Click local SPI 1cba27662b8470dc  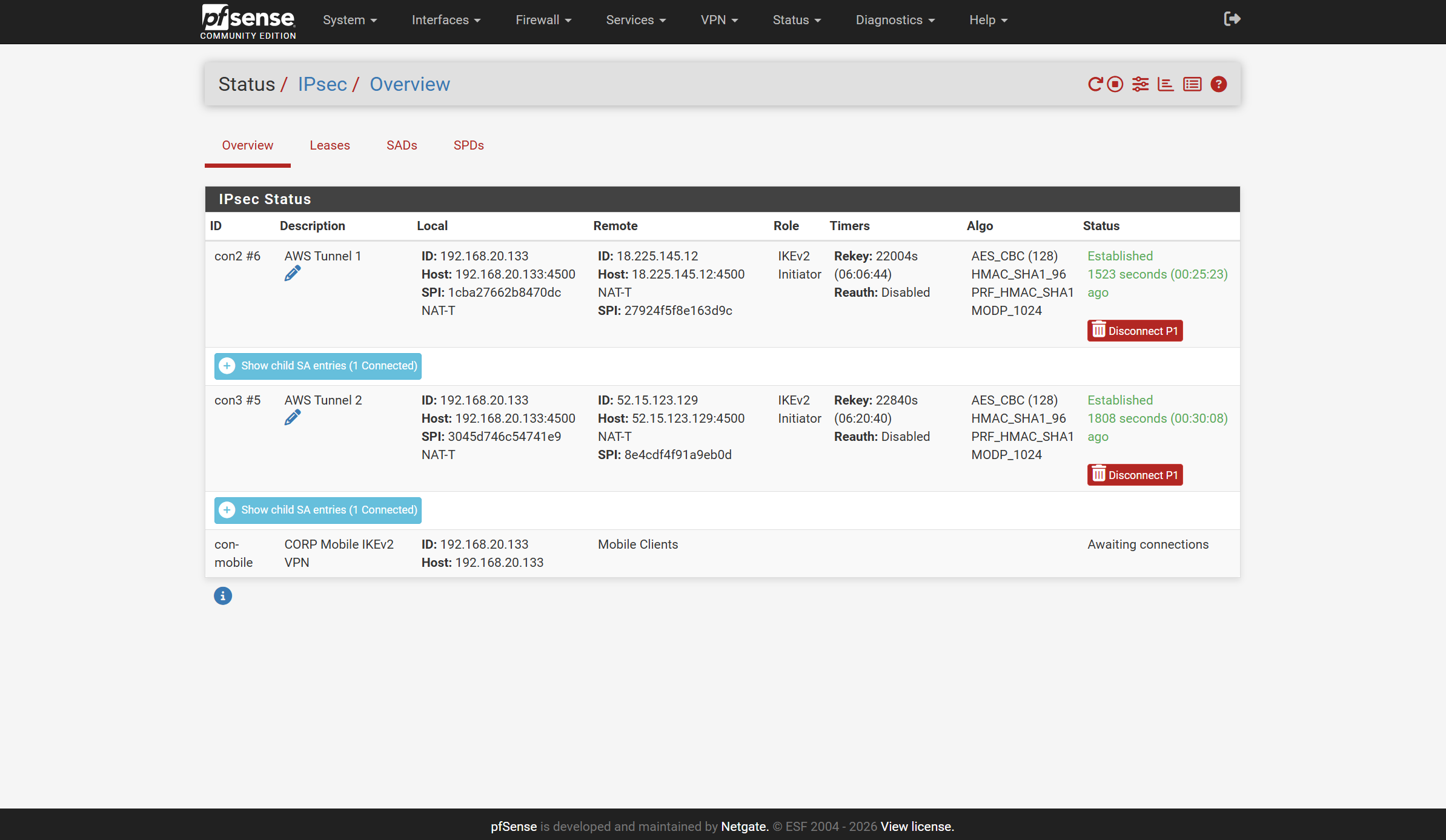(505, 293)
